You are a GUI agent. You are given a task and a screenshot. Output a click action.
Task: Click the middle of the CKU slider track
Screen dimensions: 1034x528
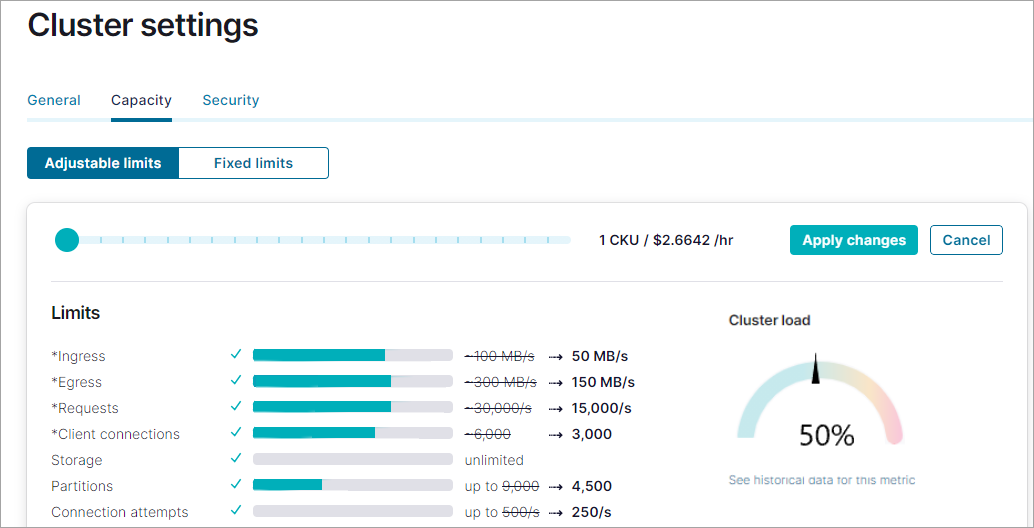[320, 240]
